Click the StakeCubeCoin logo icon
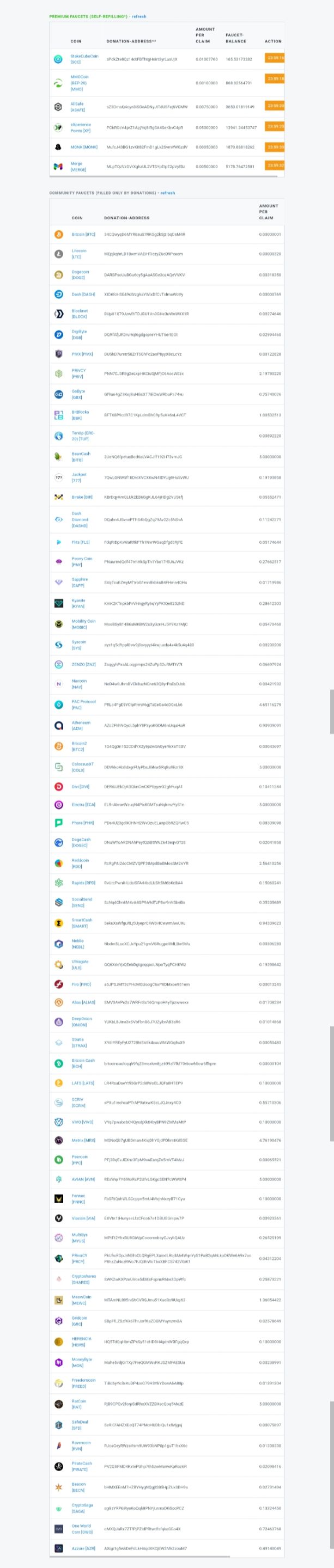334x1568 pixels. tap(58, 59)
